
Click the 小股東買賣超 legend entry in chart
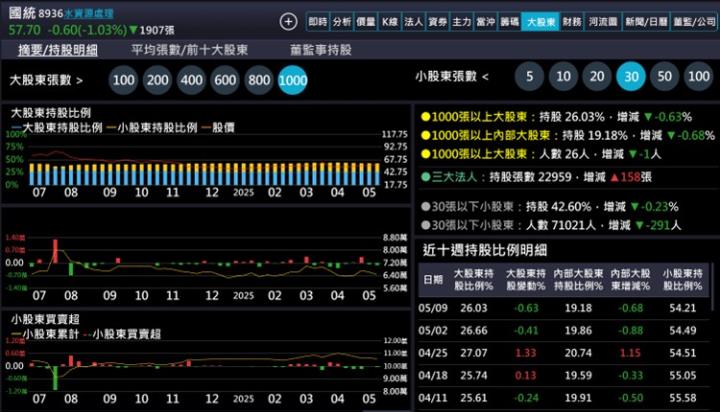click(122, 334)
